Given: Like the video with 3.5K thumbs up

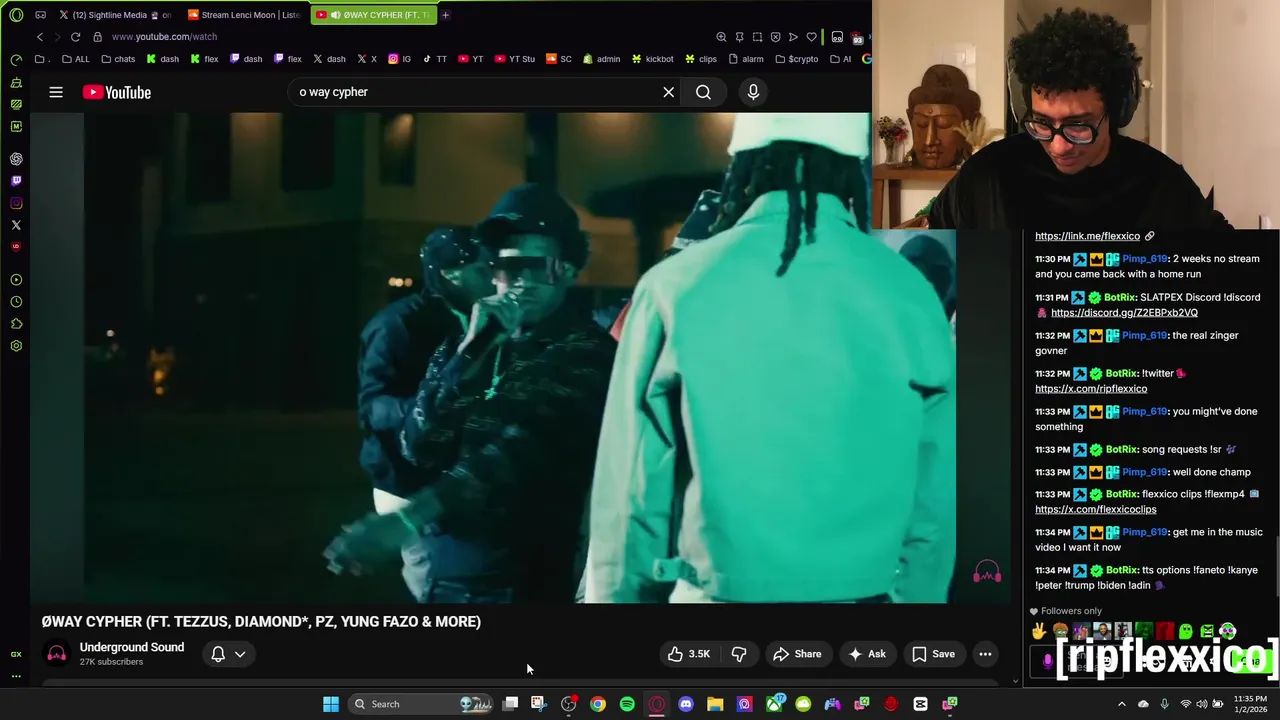Looking at the screenshot, I should (689, 654).
